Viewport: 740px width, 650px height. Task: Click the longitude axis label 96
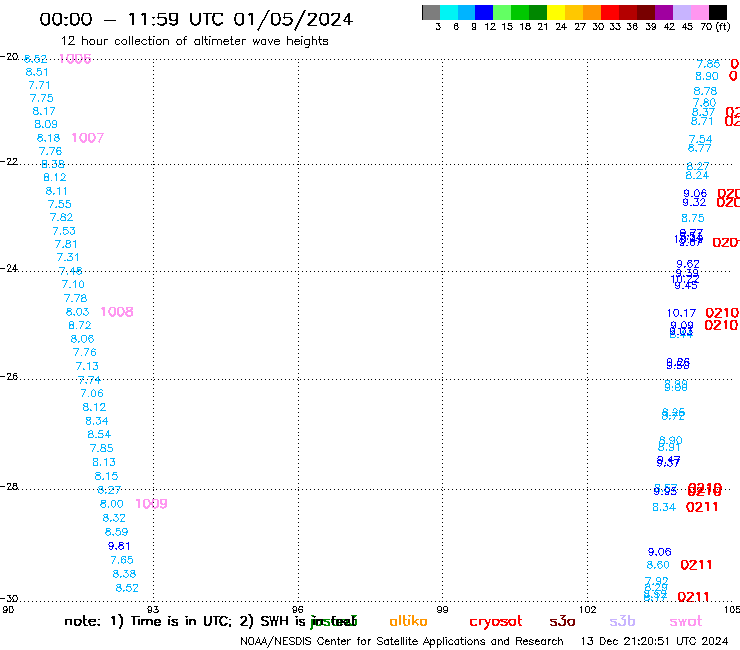298,610
